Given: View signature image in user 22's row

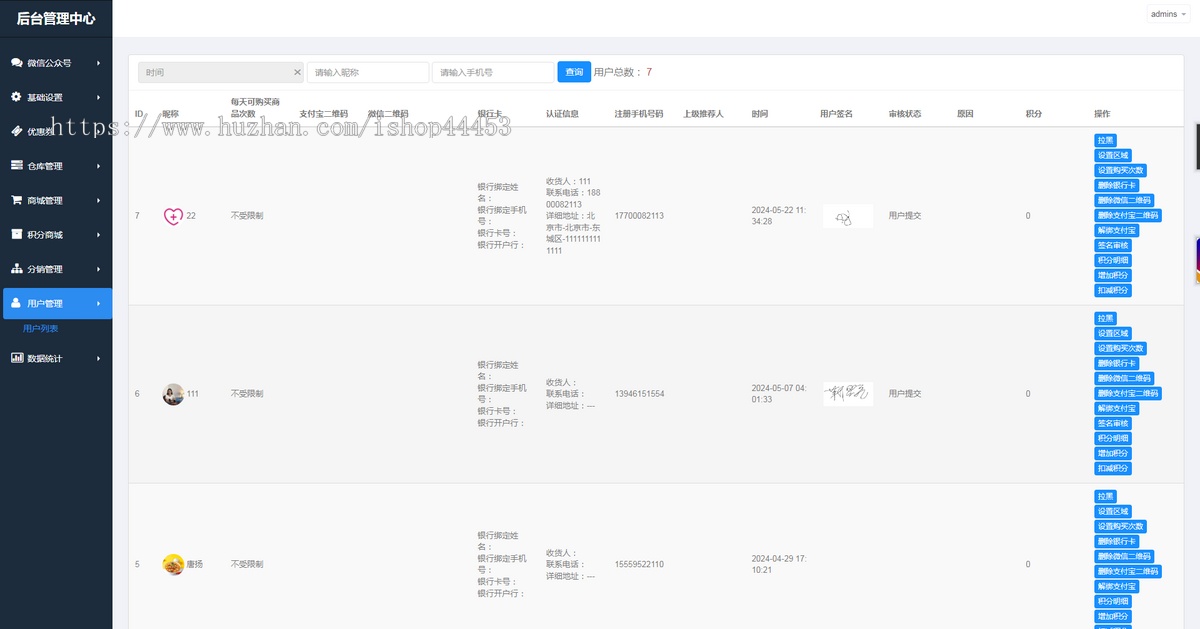Looking at the screenshot, I should point(848,216).
